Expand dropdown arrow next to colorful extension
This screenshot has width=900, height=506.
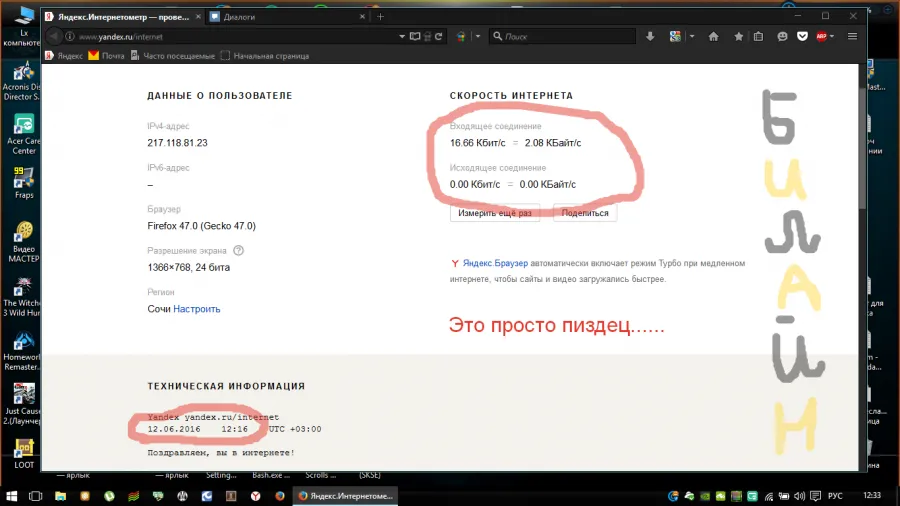pyautogui.click(x=478, y=36)
